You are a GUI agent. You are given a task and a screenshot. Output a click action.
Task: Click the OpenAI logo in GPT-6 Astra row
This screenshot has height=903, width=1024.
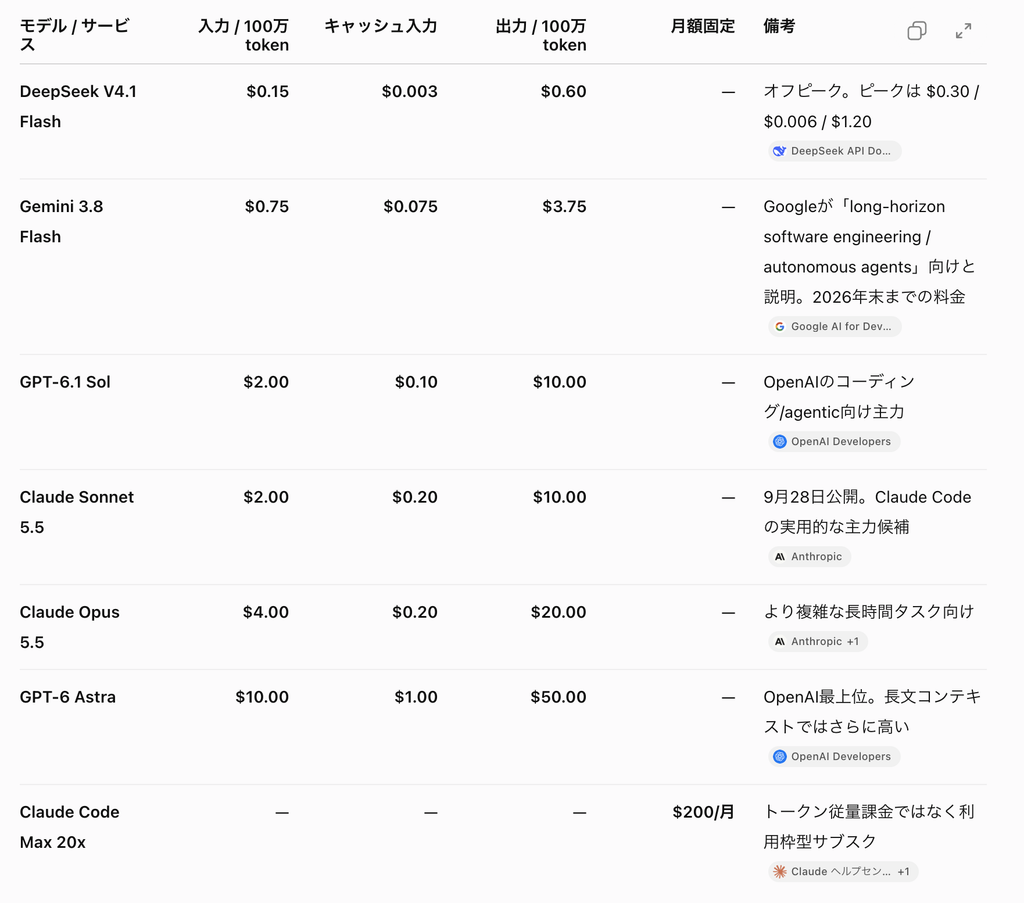pos(780,757)
